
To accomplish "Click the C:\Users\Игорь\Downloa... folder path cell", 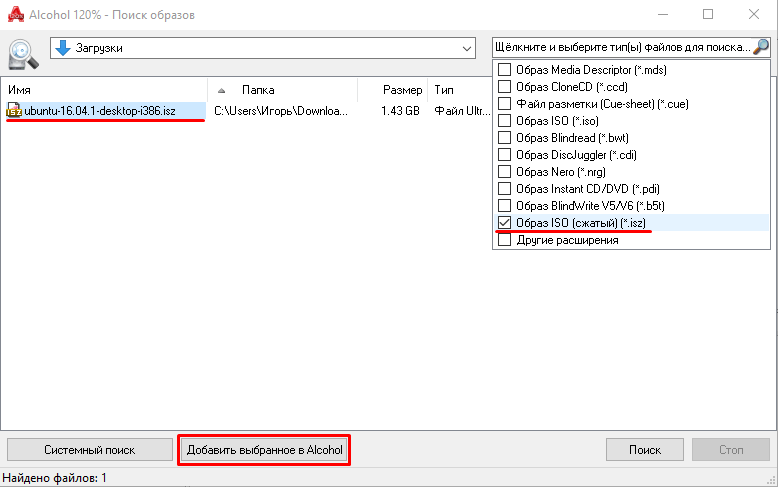I will tap(281, 111).
